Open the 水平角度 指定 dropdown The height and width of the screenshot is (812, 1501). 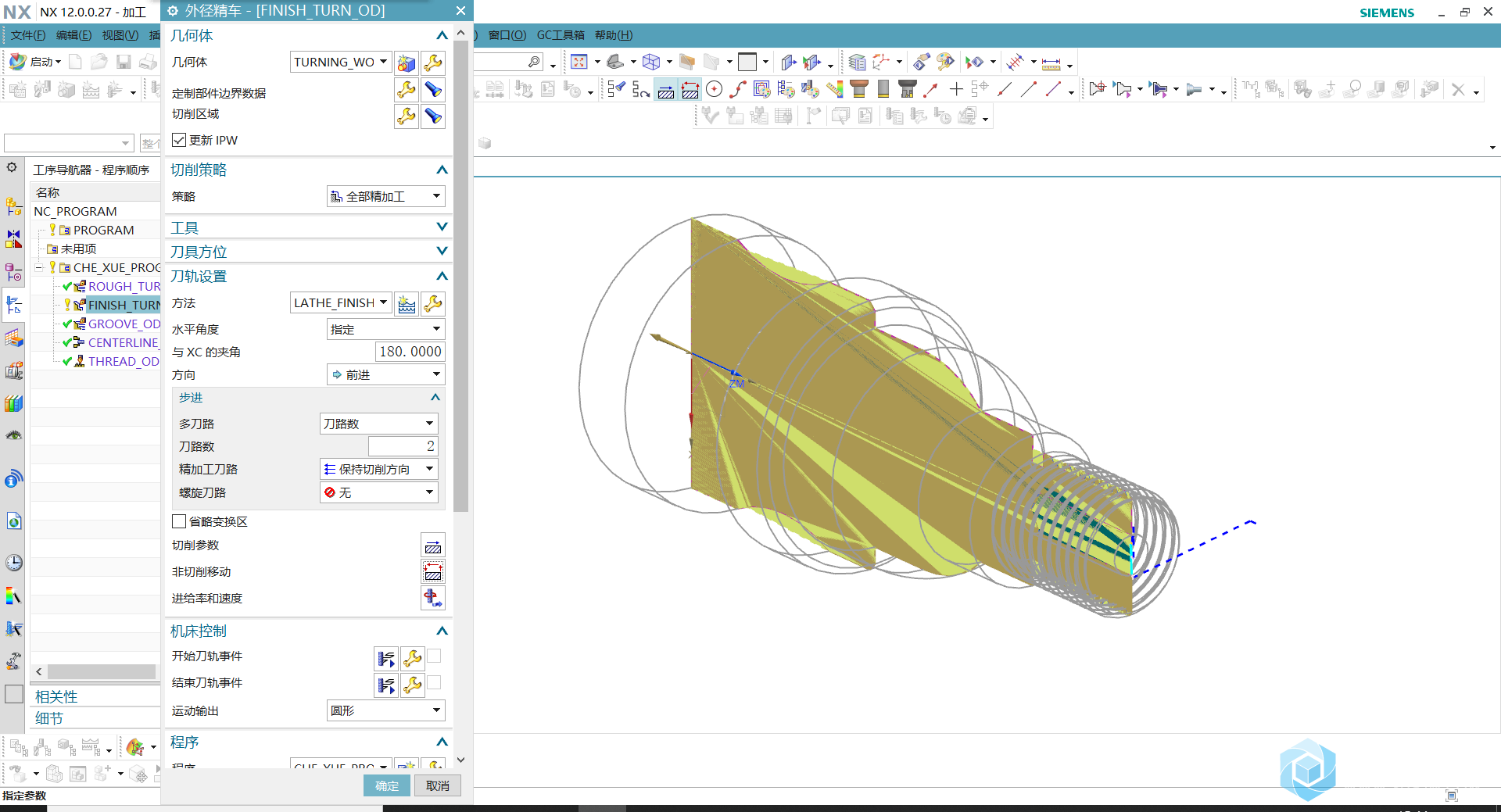[x=385, y=329]
